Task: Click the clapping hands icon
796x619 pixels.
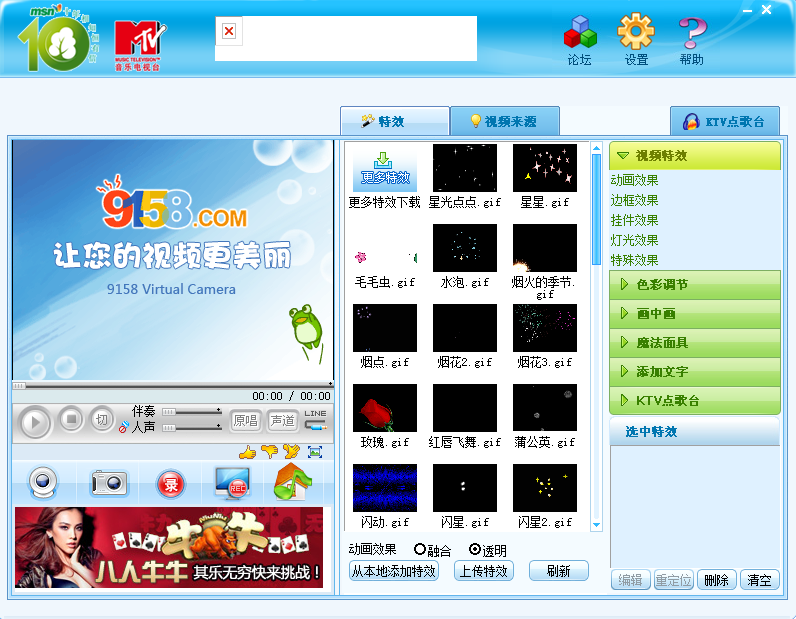Action: [x=291, y=451]
